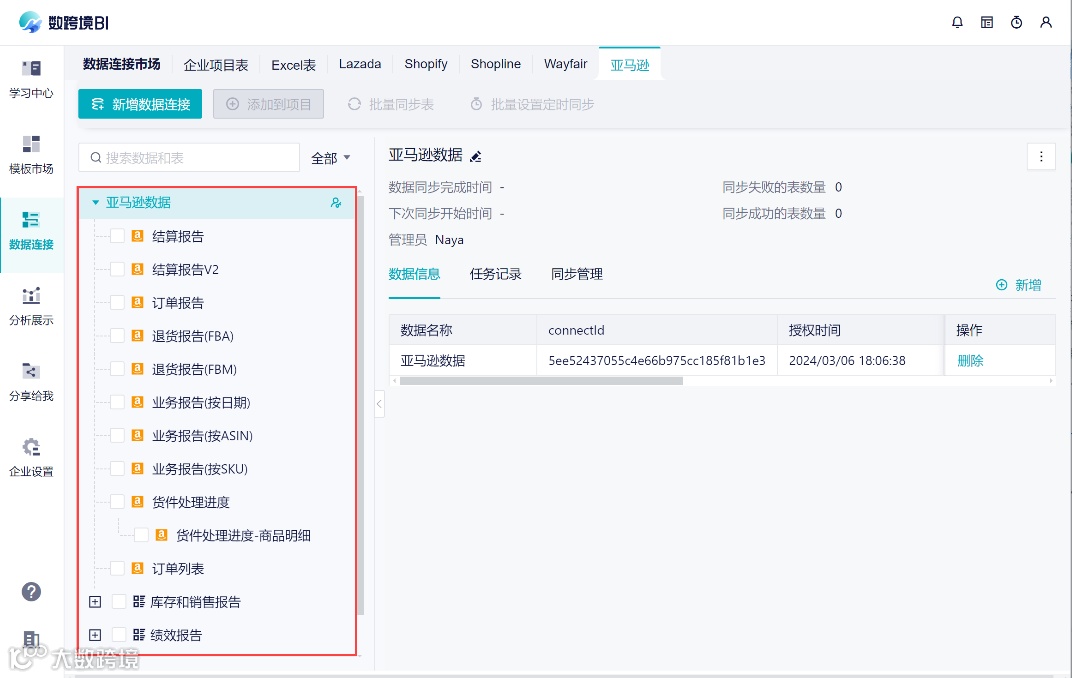Image resolution: width=1072 pixels, height=678 pixels.
Task: Click the 新增数据连接 button
Action: tap(140, 104)
